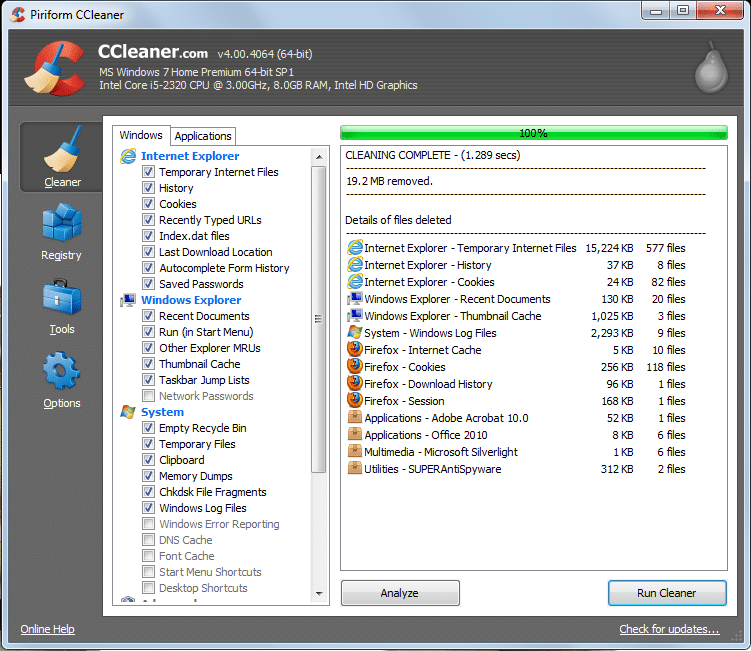Uncheck Recent Documents checkbox
The width and height of the screenshot is (751, 651).
(x=148, y=316)
